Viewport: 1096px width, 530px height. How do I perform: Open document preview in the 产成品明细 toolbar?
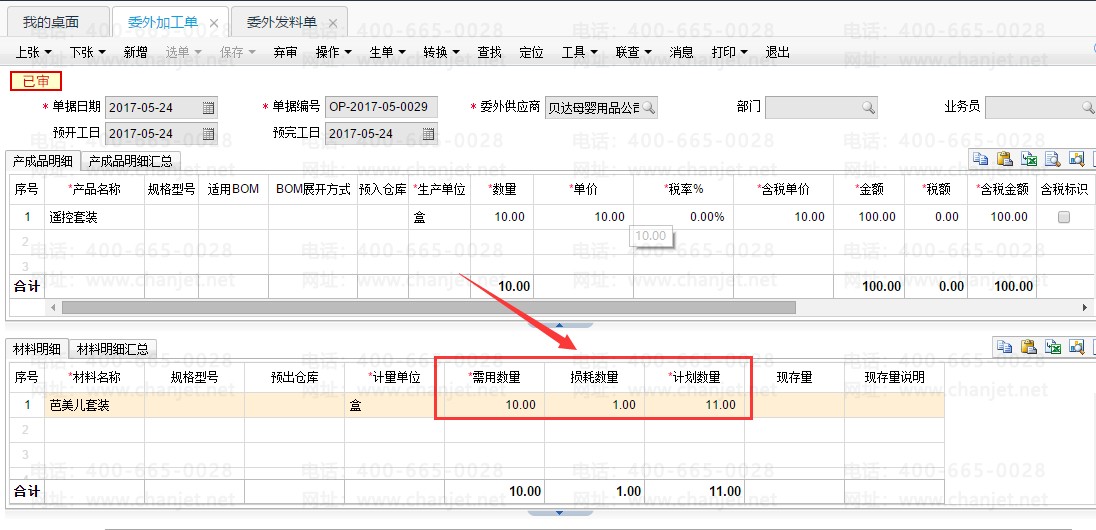pos(1052,159)
